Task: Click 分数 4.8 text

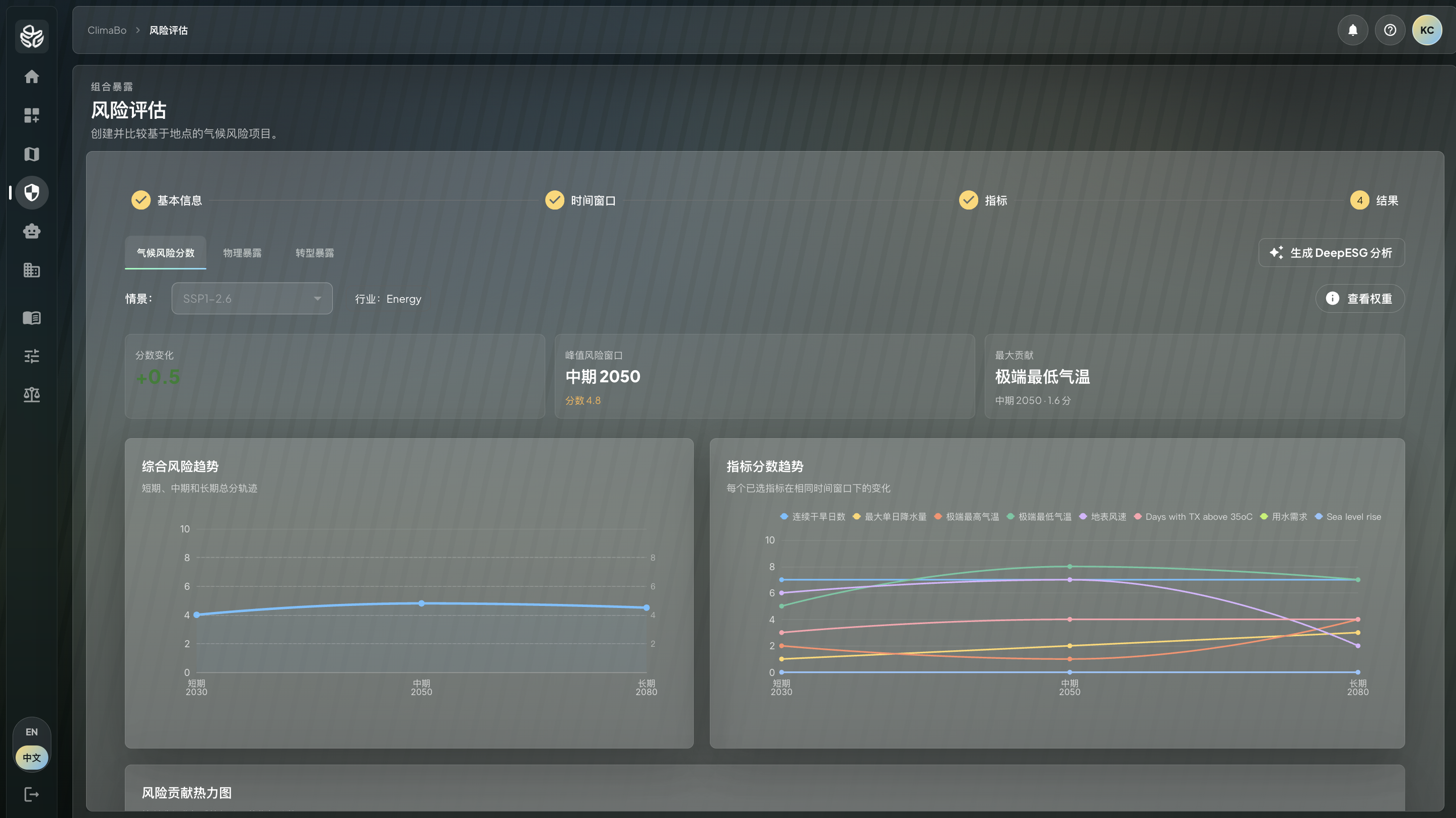Action: click(x=583, y=400)
